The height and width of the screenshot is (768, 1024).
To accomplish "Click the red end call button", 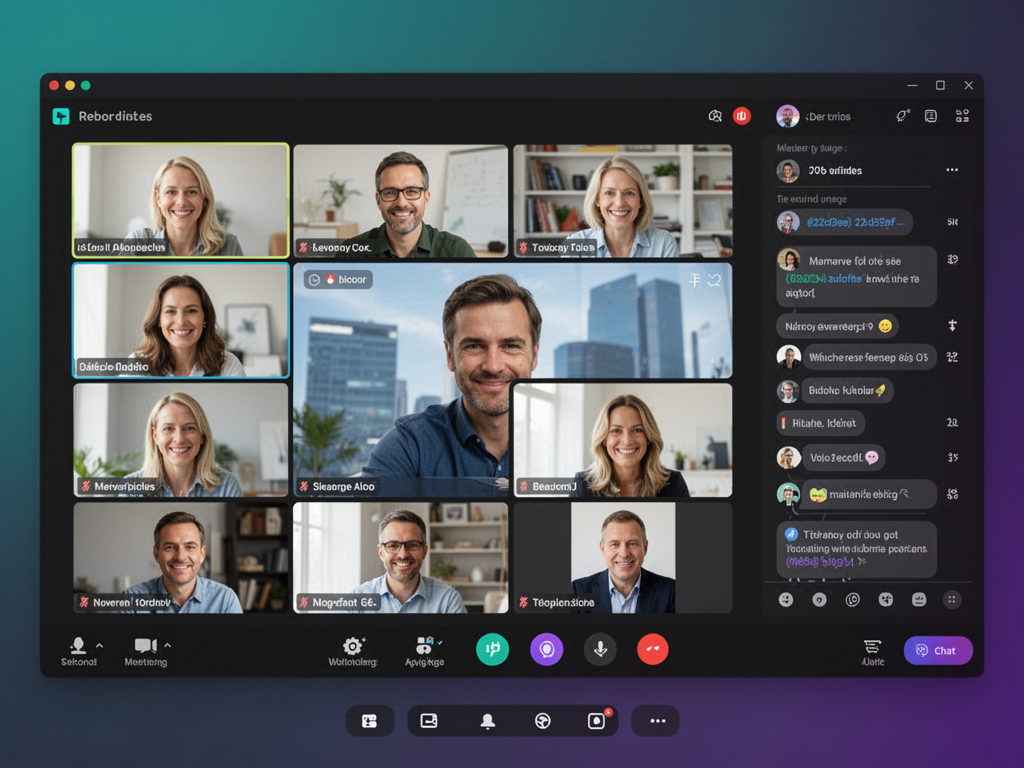I will (x=652, y=649).
